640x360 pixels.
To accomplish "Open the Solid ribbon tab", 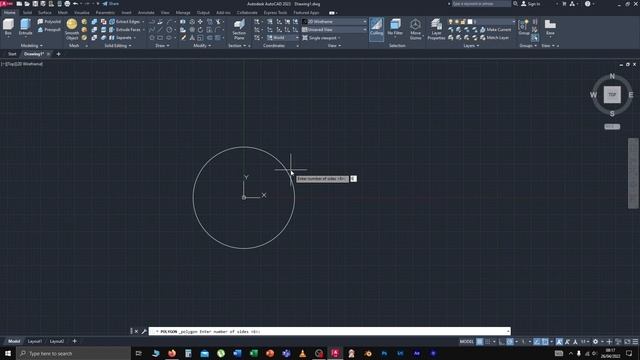I will click(27, 13).
